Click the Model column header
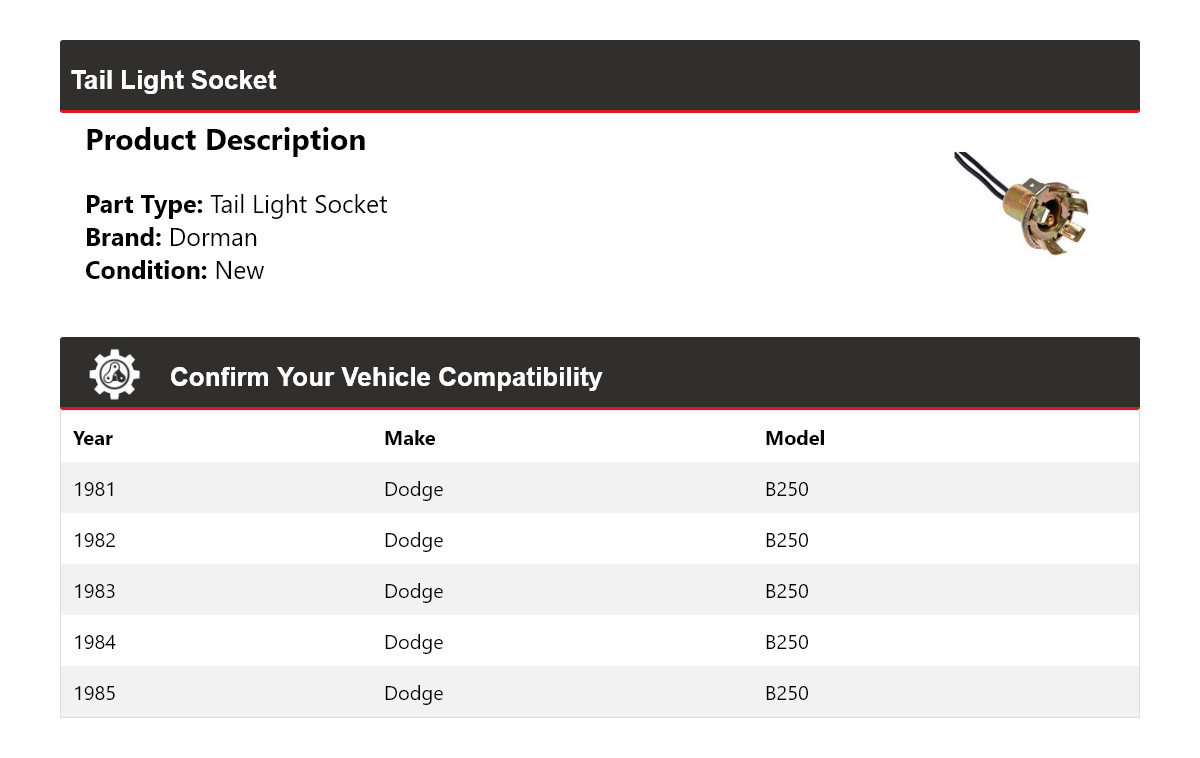The width and height of the screenshot is (1200, 758). pos(795,438)
